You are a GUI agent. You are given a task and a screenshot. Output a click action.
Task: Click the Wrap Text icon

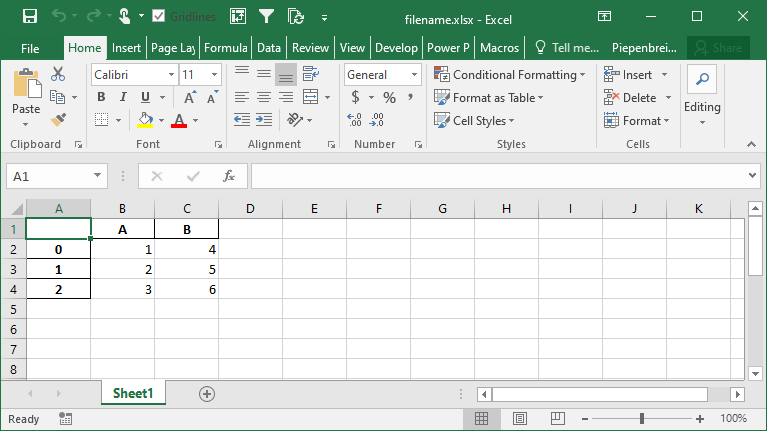(310, 74)
